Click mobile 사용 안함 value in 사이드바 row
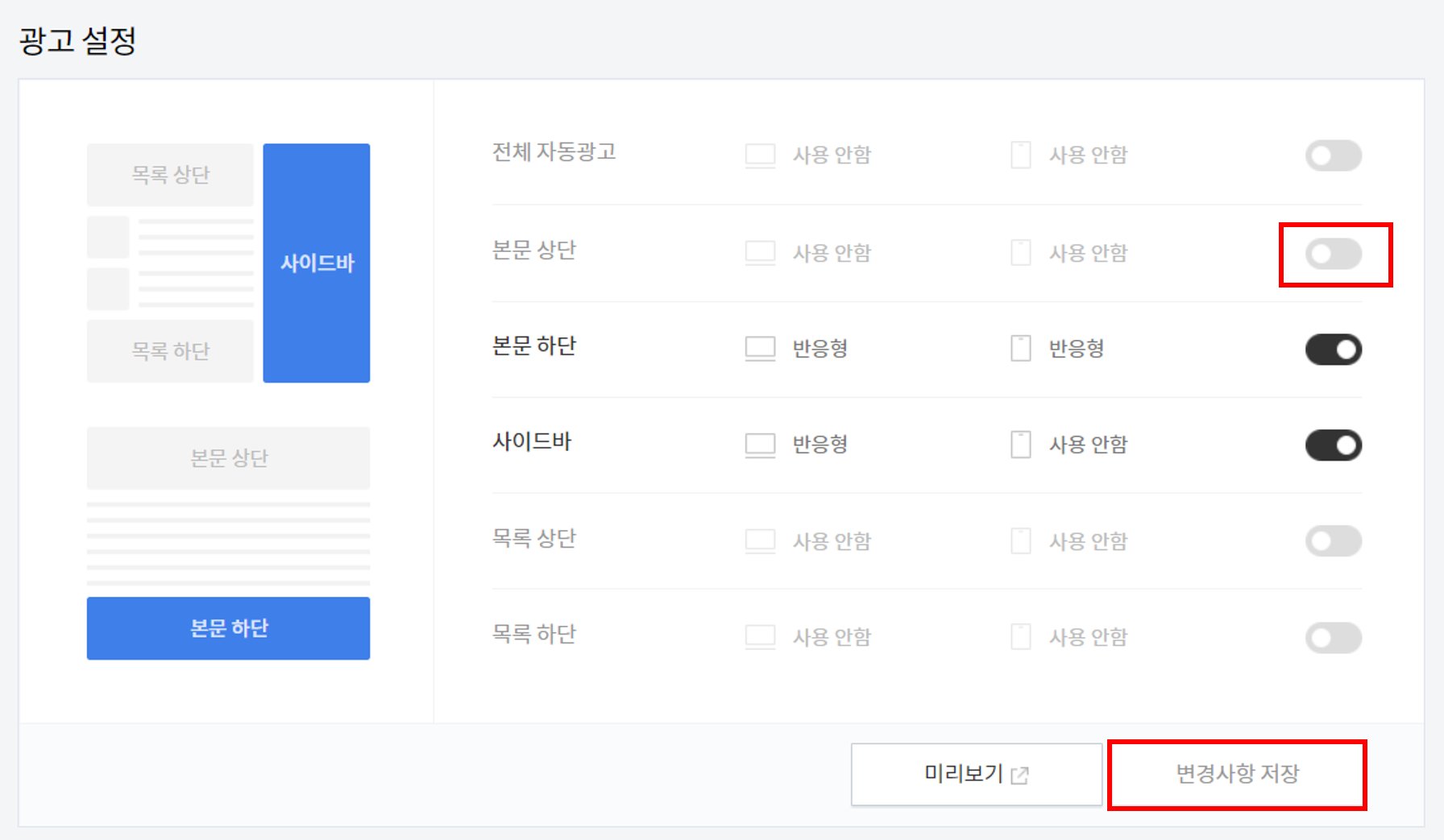 pyautogui.click(x=1089, y=445)
